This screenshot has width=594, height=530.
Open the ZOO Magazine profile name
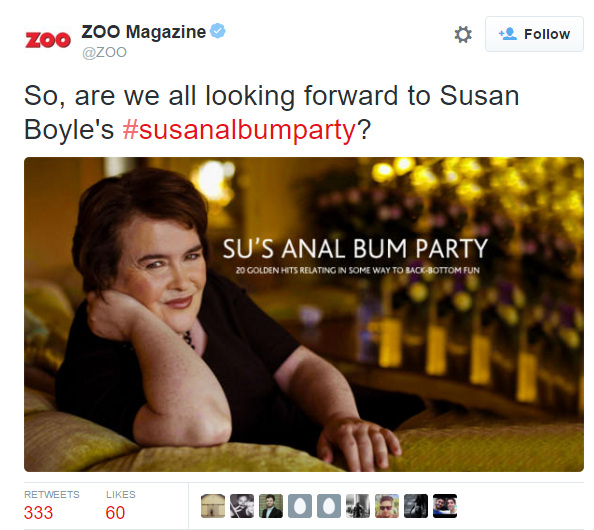[144, 32]
